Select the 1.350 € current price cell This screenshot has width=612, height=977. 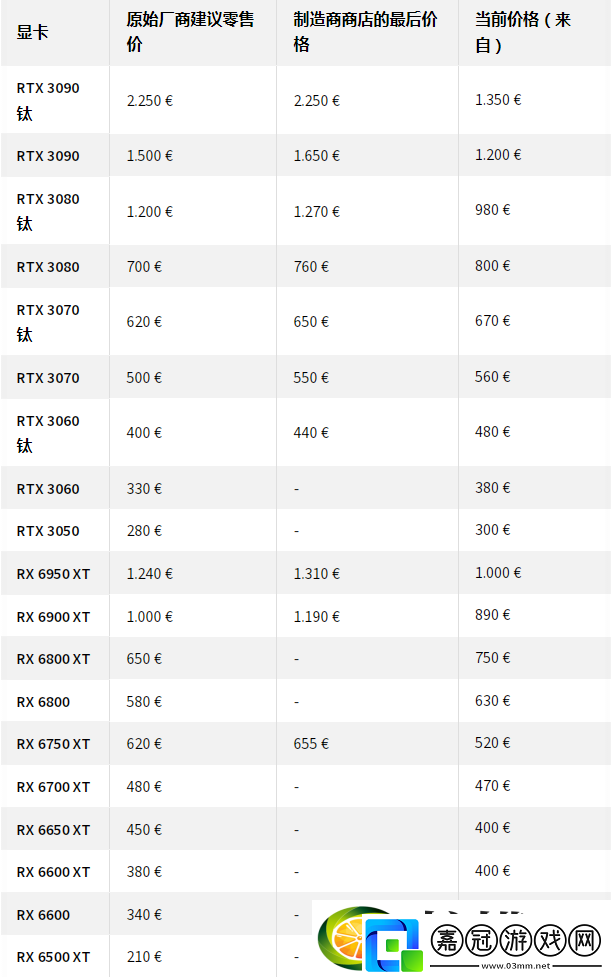pos(498,100)
